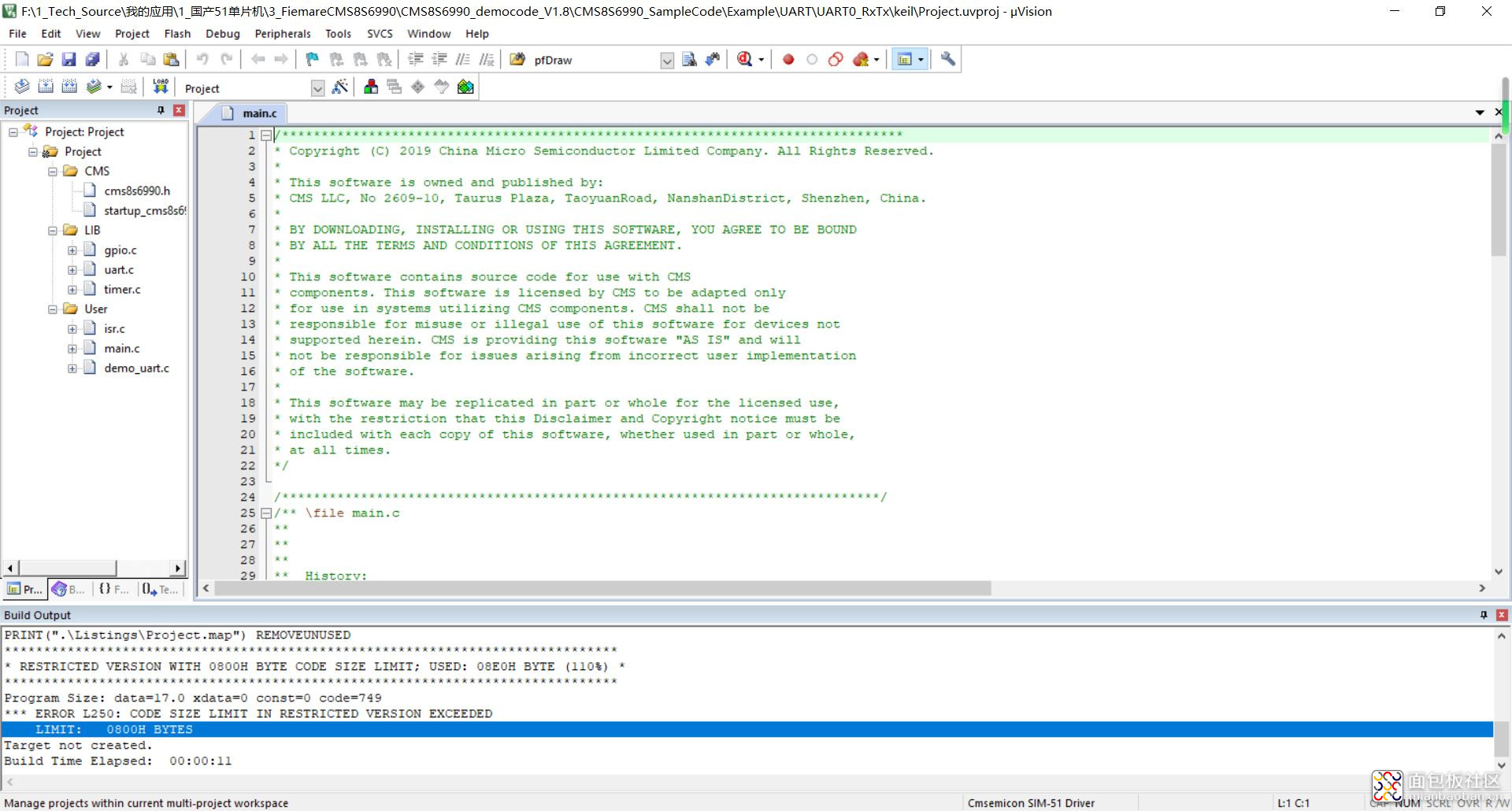
Task: Indent selected lines
Action: pos(416,59)
